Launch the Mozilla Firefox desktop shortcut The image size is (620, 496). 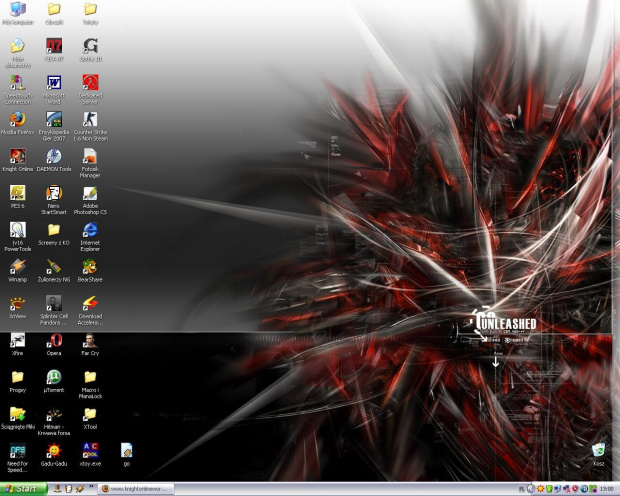tap(18, 123)
